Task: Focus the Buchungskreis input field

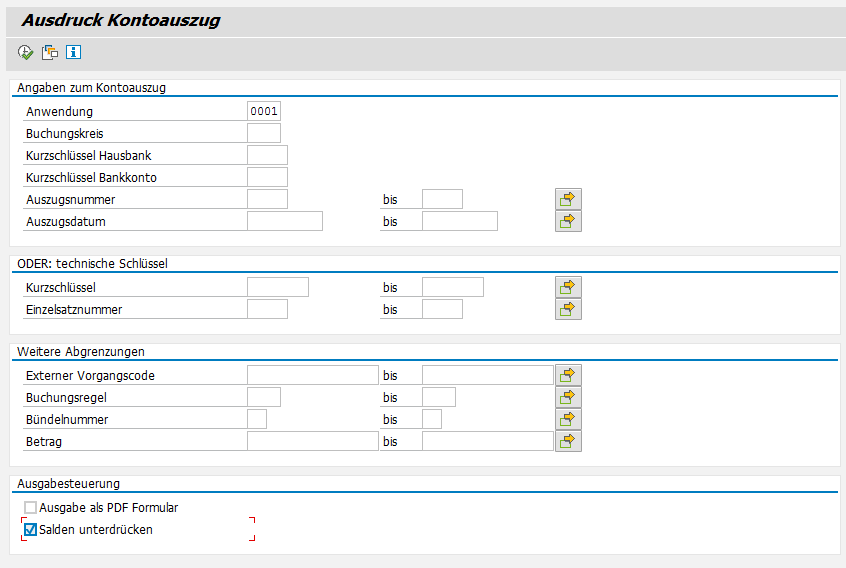Action: 264,133
